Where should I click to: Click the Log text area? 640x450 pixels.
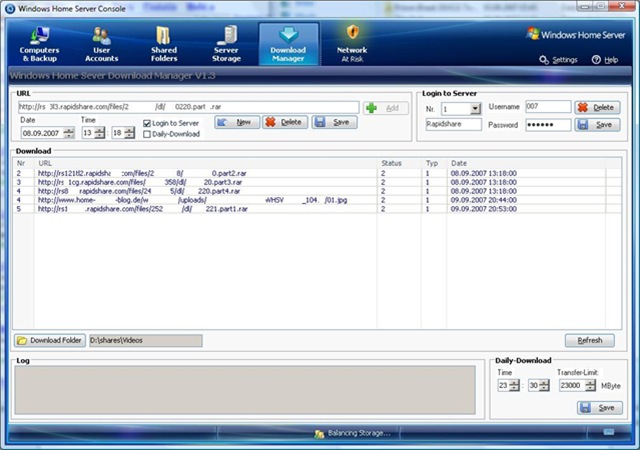245,390
